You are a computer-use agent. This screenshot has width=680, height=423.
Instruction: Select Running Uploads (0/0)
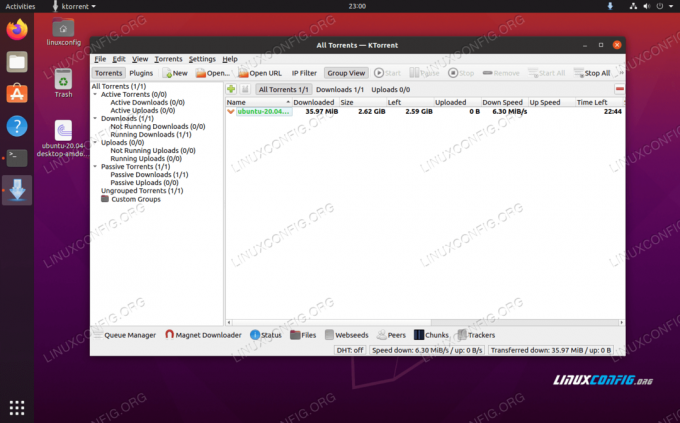point(146,158)
